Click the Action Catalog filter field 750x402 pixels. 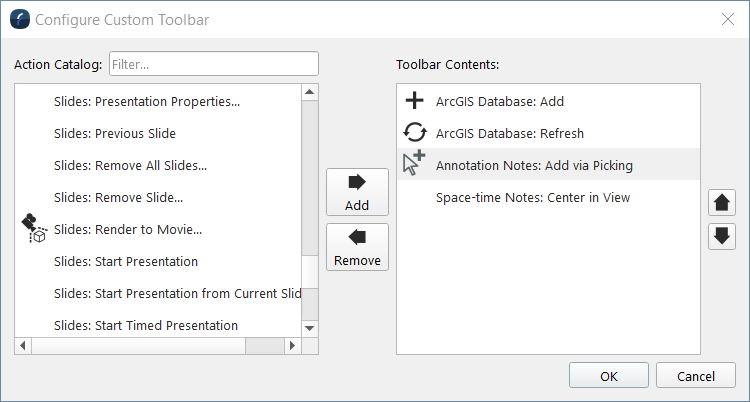pos(213,64)
